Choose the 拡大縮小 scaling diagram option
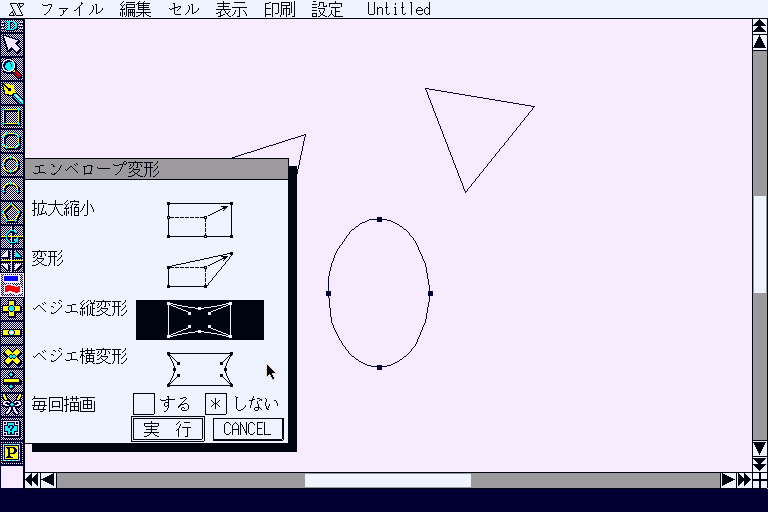Viewport: 768px width, 512px height. (x=200, y=219)
